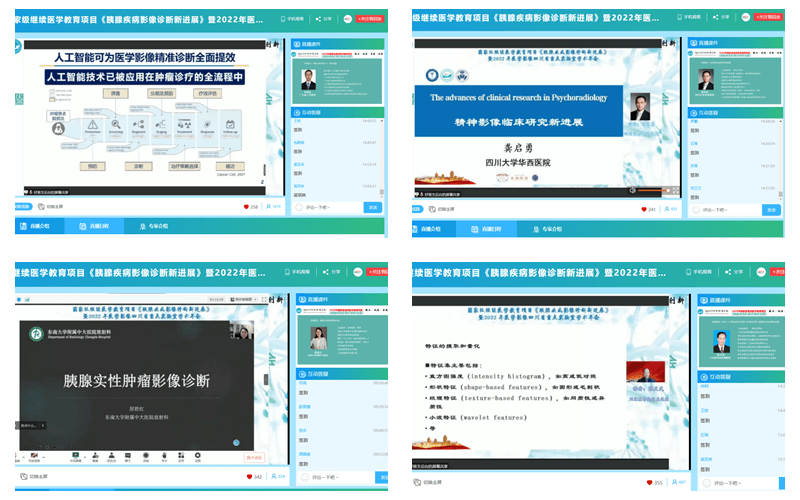Like the stream showing 355 hearts
Image resolution: width=800 pixels, height=500 pixels.
[649, 482]
